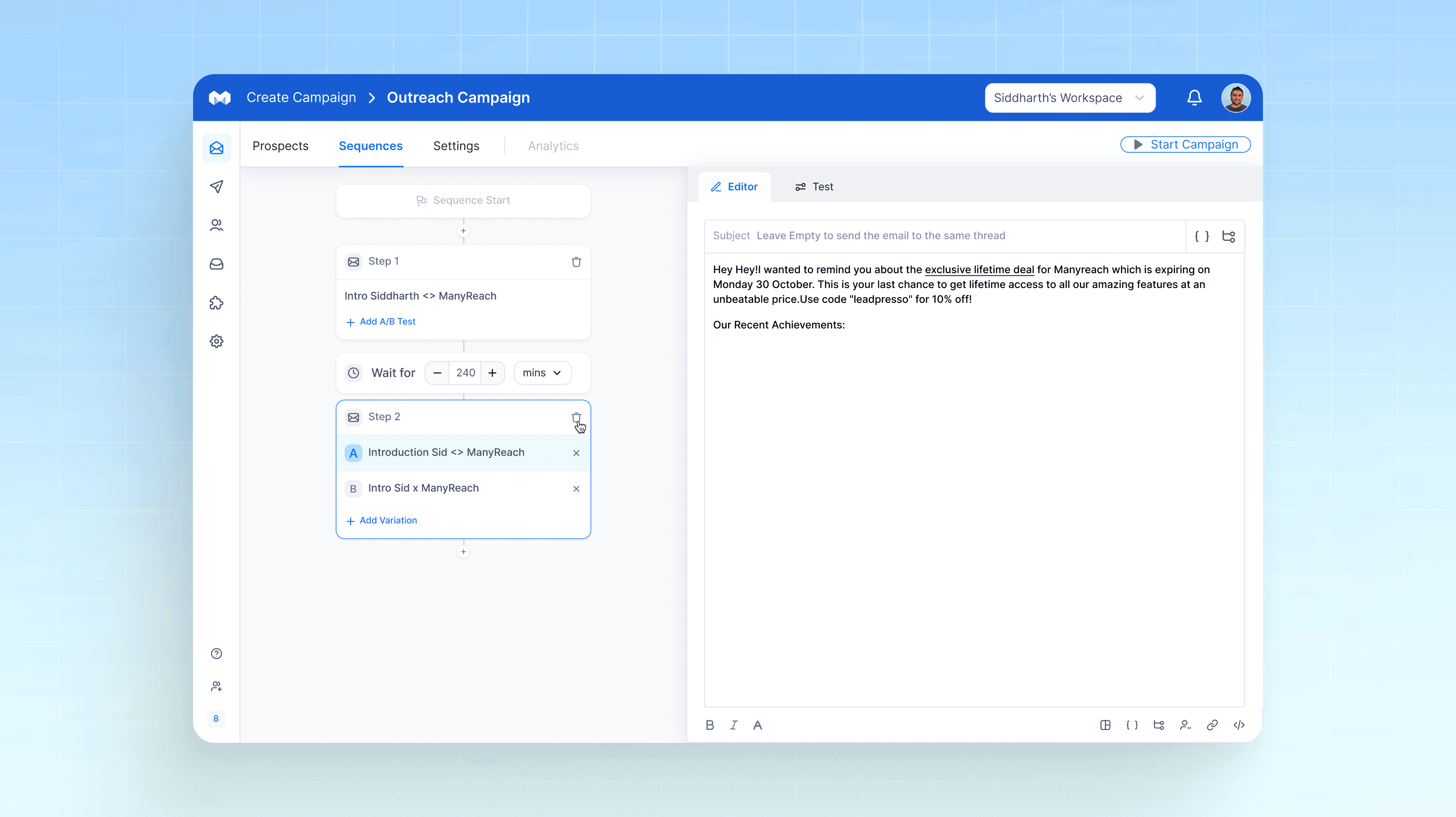The height and width of the screenshot is (817, 1456).
Task: Switch to the Settings tab
Action: [456, 146]
